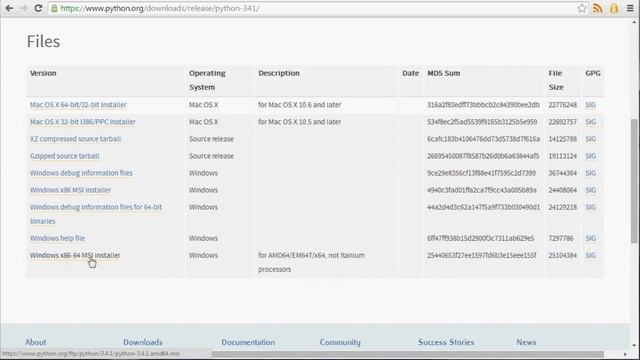The height and width of the screenshot is (360, 640).
Task: Open Windows help file link
Action: pyautogui.click(x=57, y=238)
